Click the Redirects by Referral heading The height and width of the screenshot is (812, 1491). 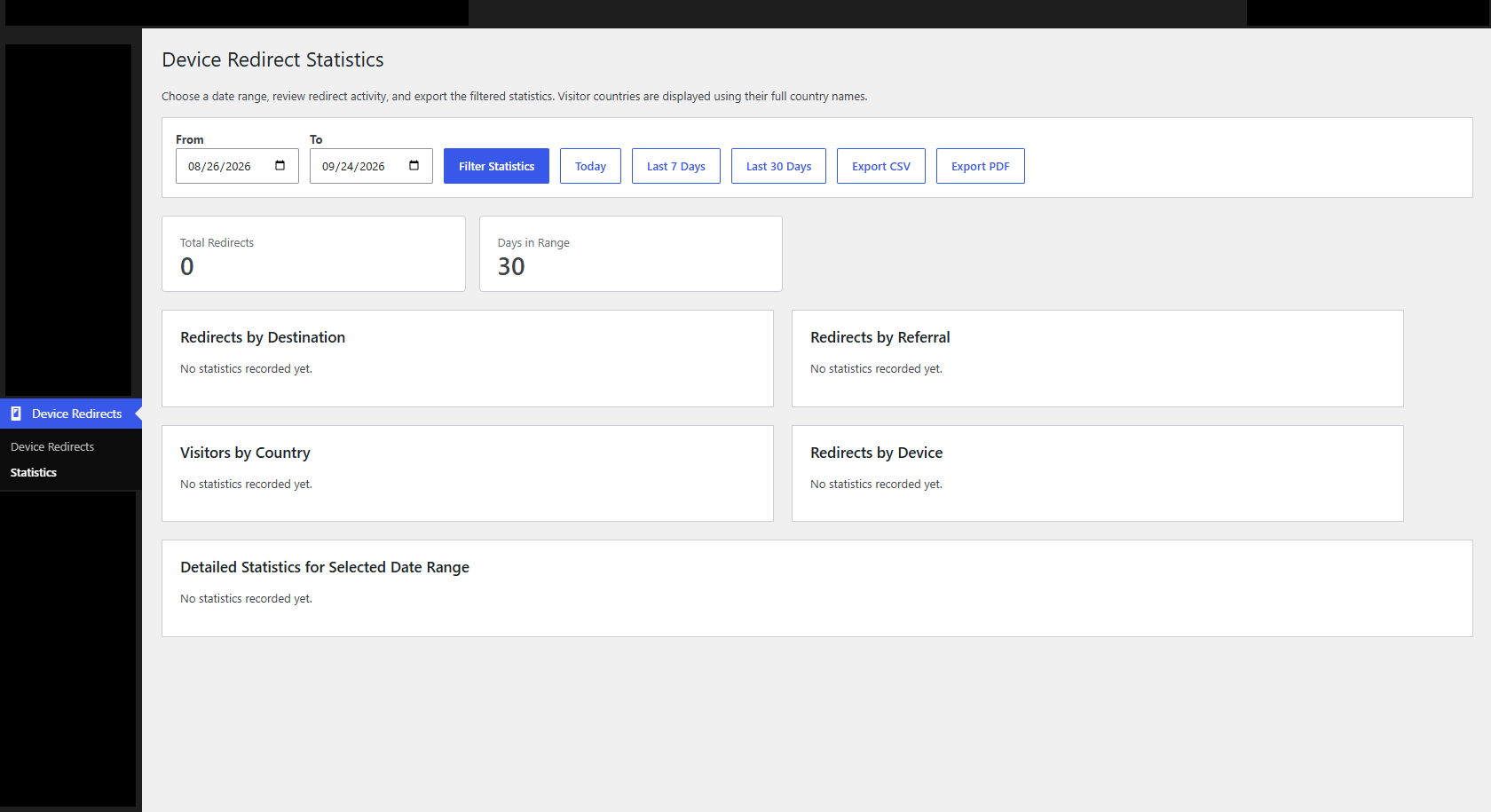coord(880,337)
